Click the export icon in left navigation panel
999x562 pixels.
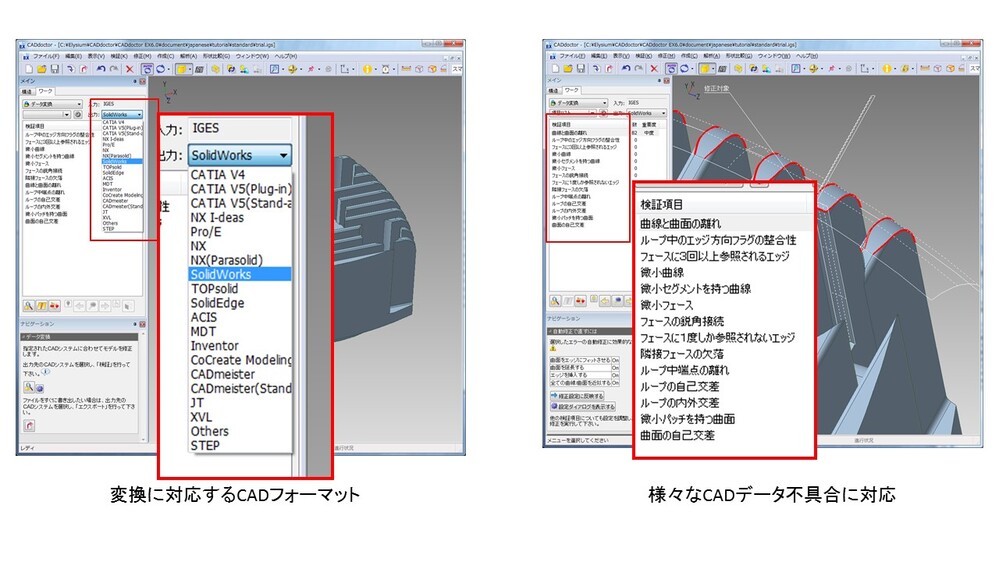click(x=29, y=425)
